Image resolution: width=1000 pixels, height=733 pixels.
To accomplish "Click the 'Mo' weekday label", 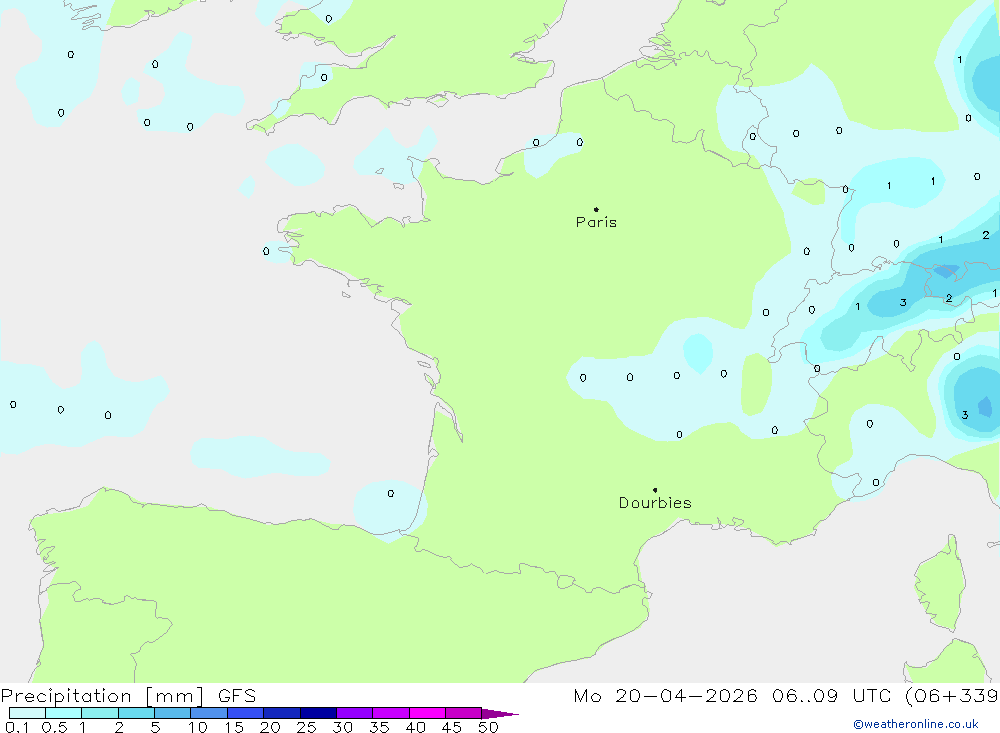I will (x=587, y=696).
